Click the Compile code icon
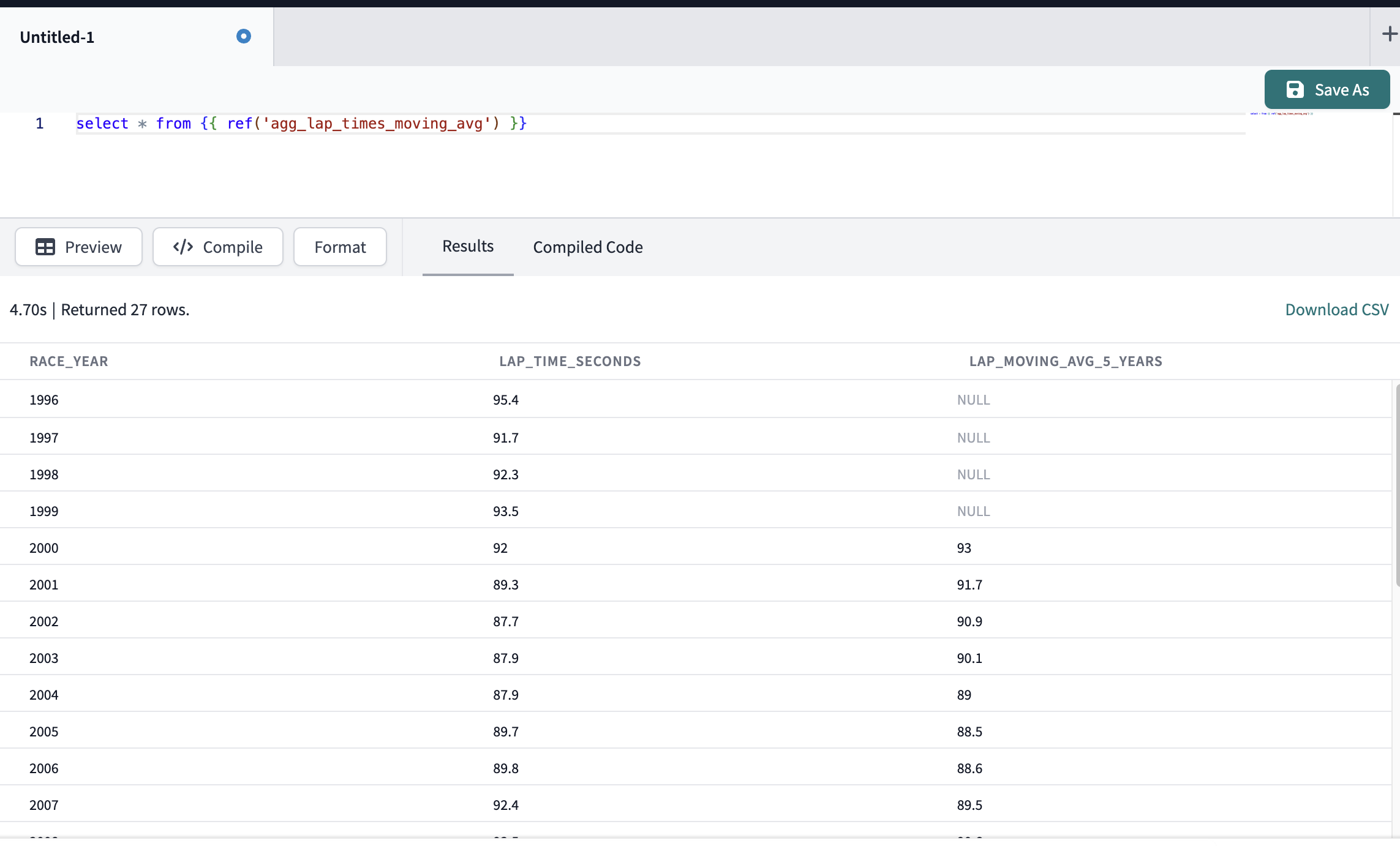The image size is (1400, 846). click(x=182, y=247)
